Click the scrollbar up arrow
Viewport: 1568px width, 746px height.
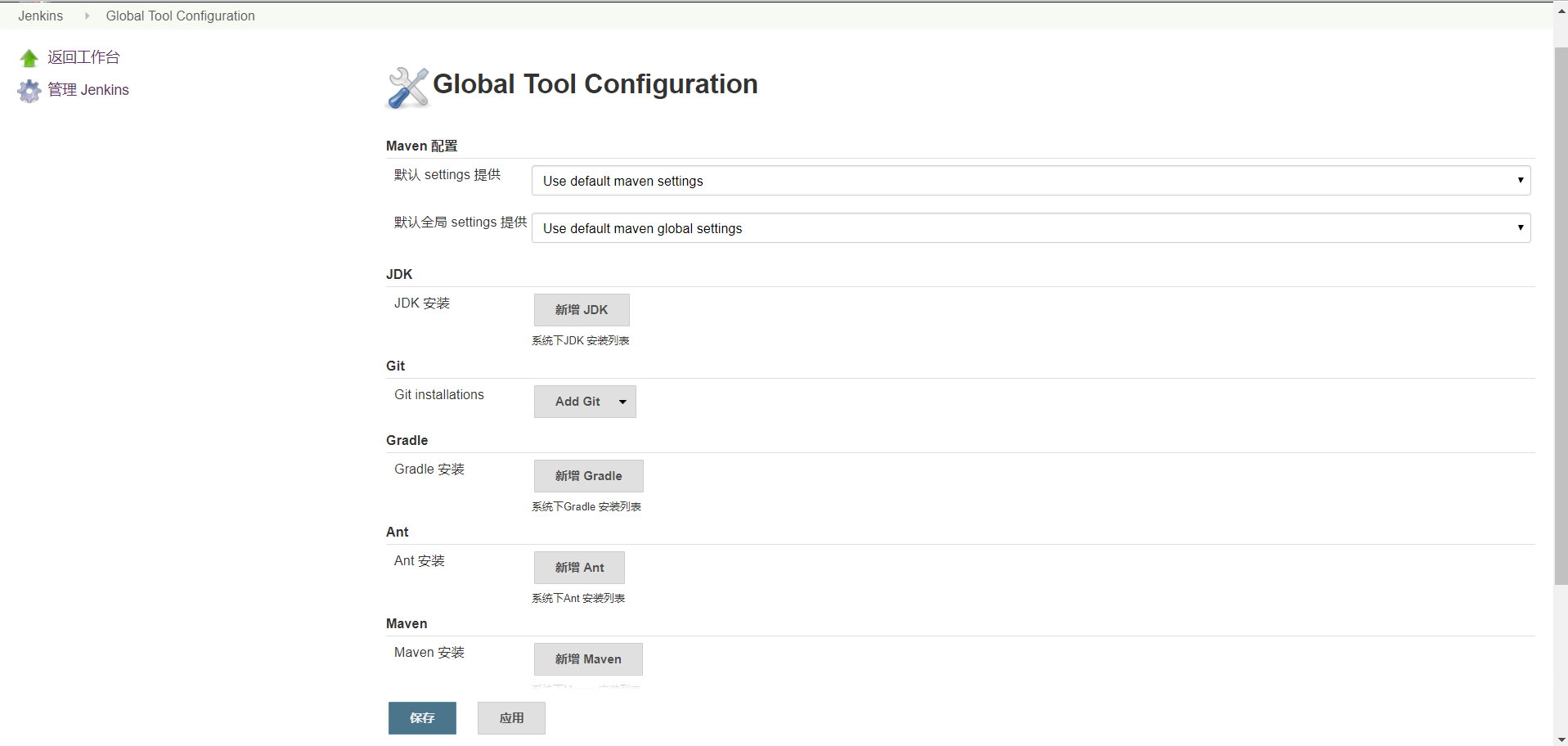click(1561, 10)
